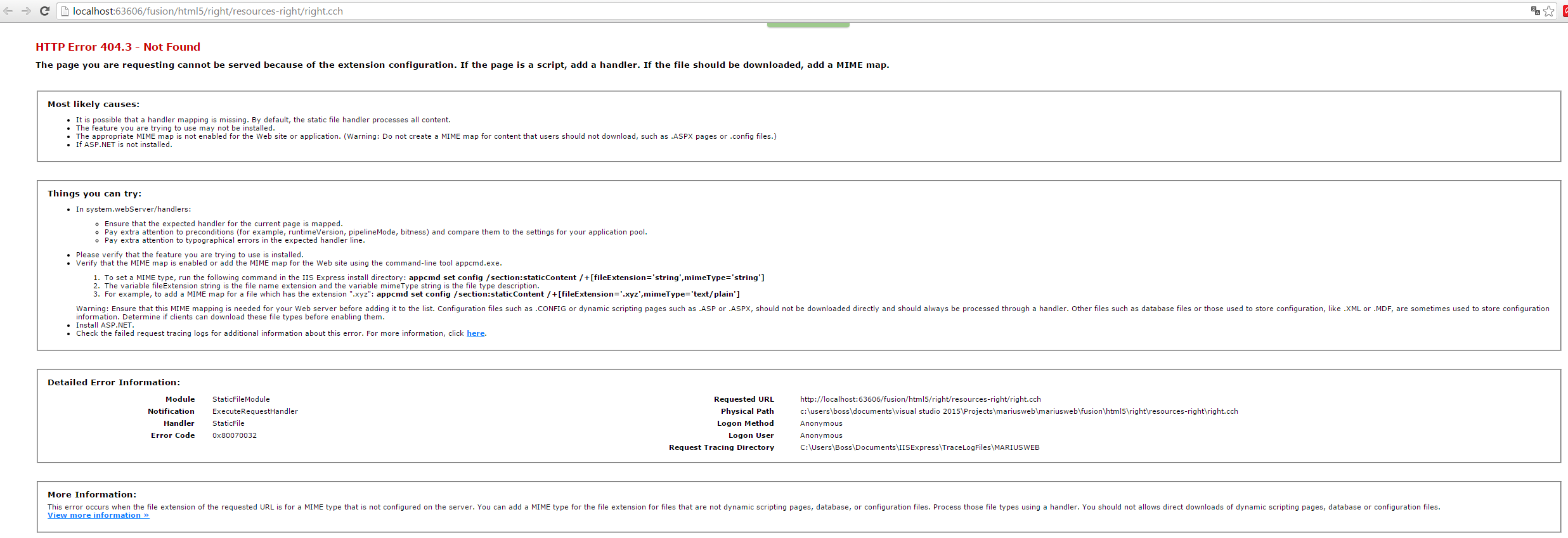This screenshot has height=538, width=1568.
Task: Click the HTTP Error 404.3 heading
Action: click(x=118, y=47)
